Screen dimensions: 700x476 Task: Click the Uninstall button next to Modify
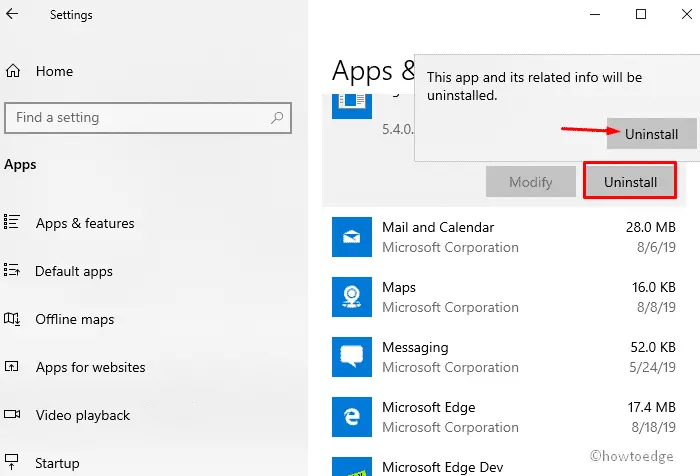630,182
